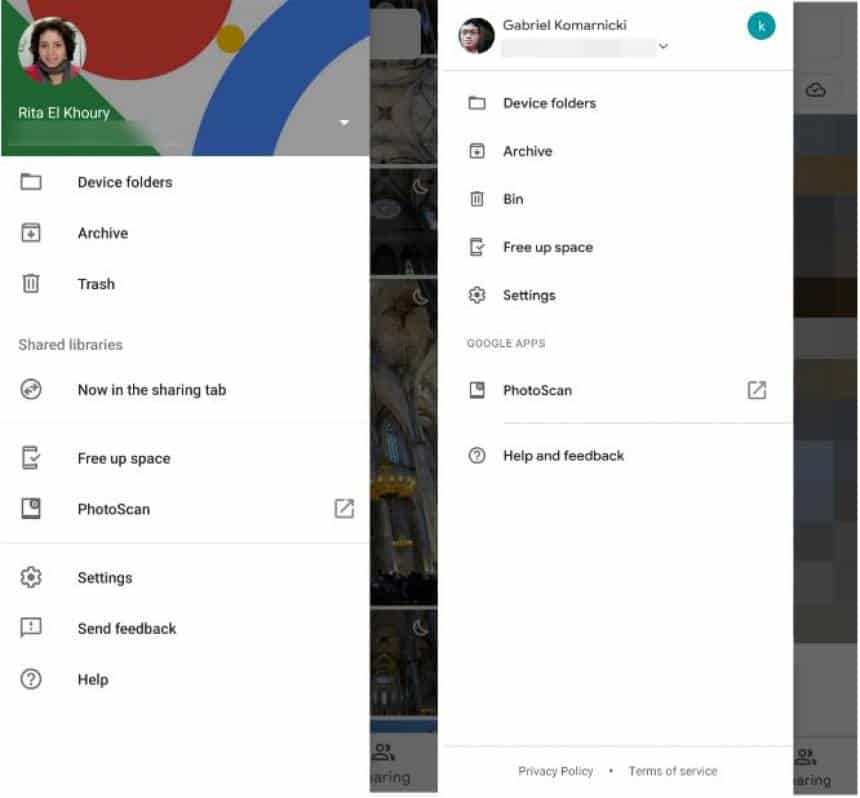Click the Send feedback icon
Viewport: 860px width, 798px height.
click(31, 627)
